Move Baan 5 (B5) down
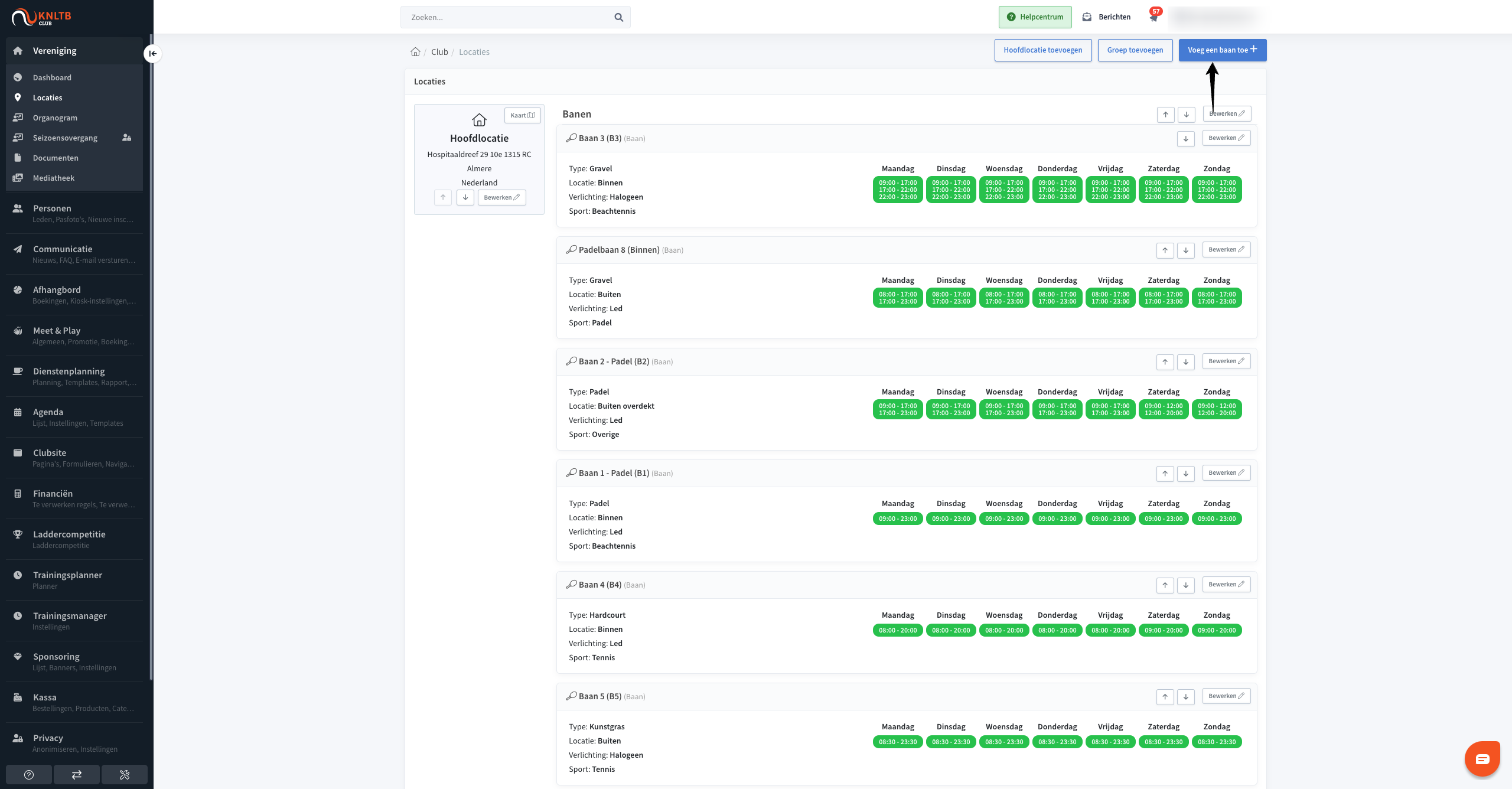The image size is (1512, 789). [x=1185, y=697]
